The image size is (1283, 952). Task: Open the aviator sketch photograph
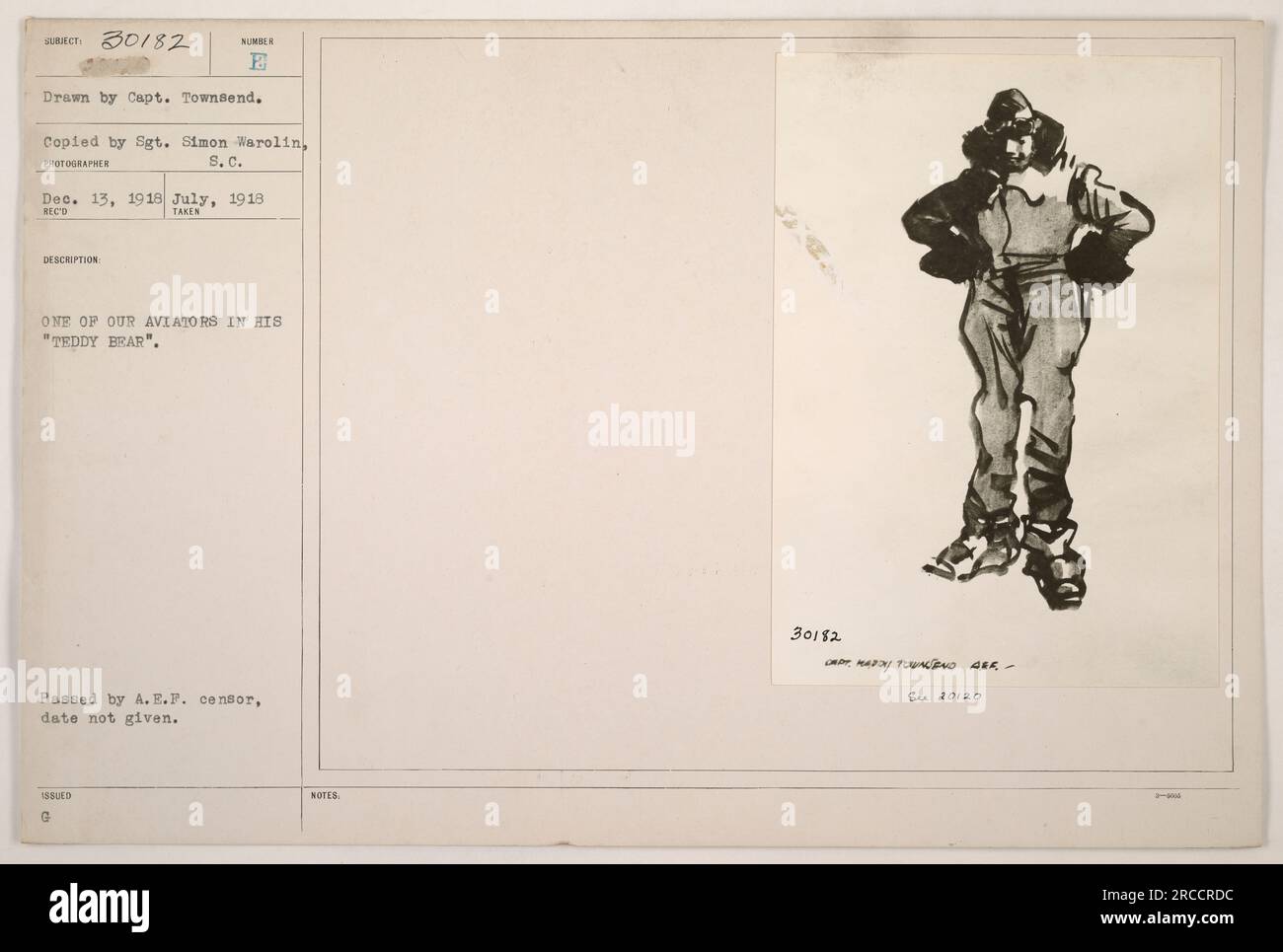pyautogui.click(x=996, y=369)
